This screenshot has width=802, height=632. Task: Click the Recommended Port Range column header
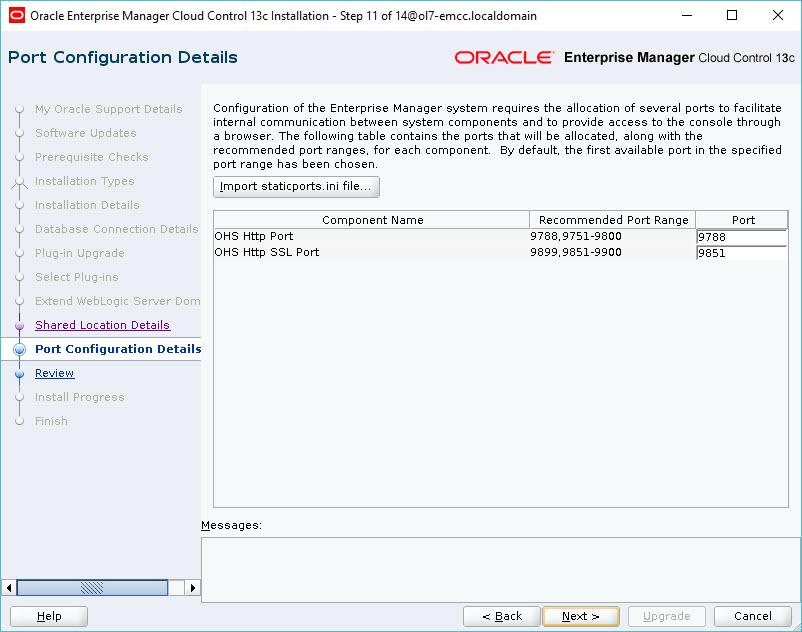613,220
